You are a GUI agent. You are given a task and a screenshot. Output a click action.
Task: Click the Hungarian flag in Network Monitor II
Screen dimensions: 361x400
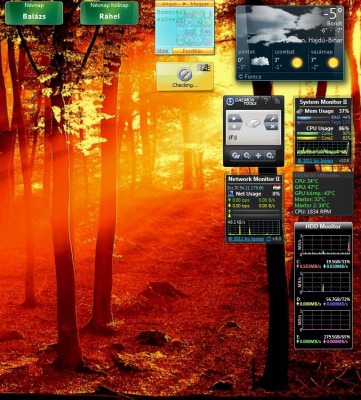pos(276,188)
